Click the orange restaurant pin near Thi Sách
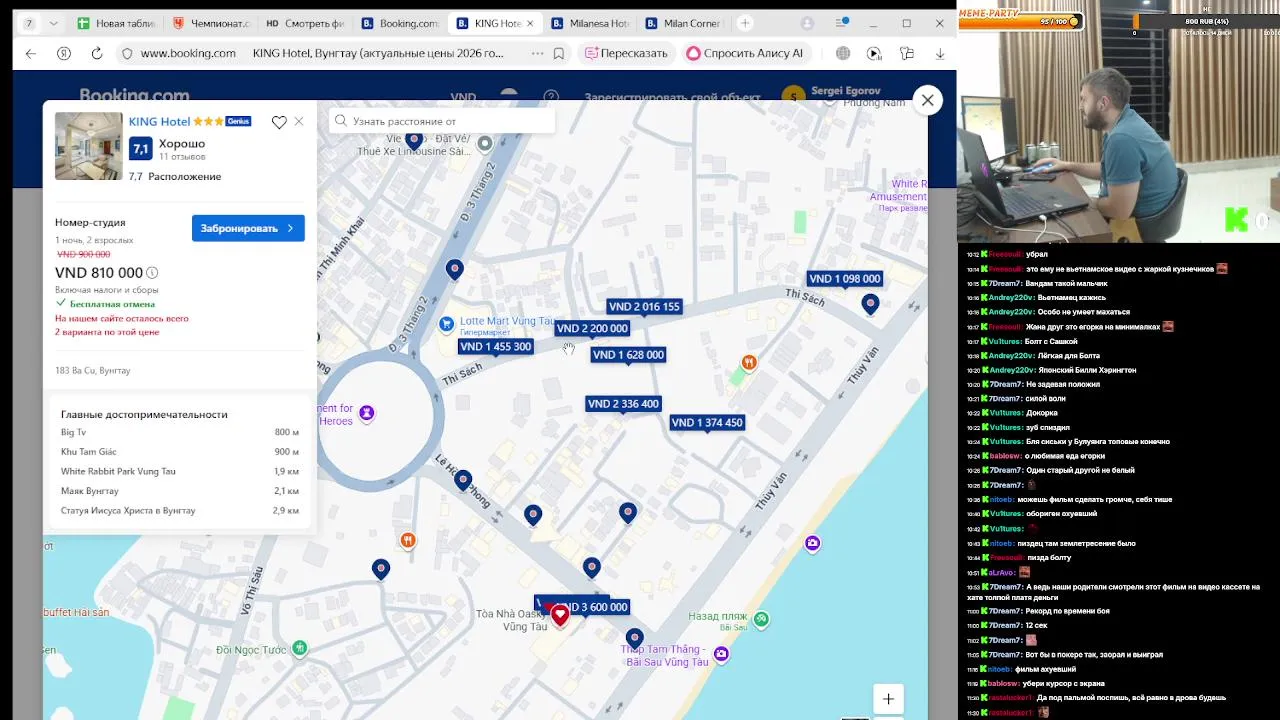Screen dimensions: 1280x720 pyautogui.click(x=749, y=362)
